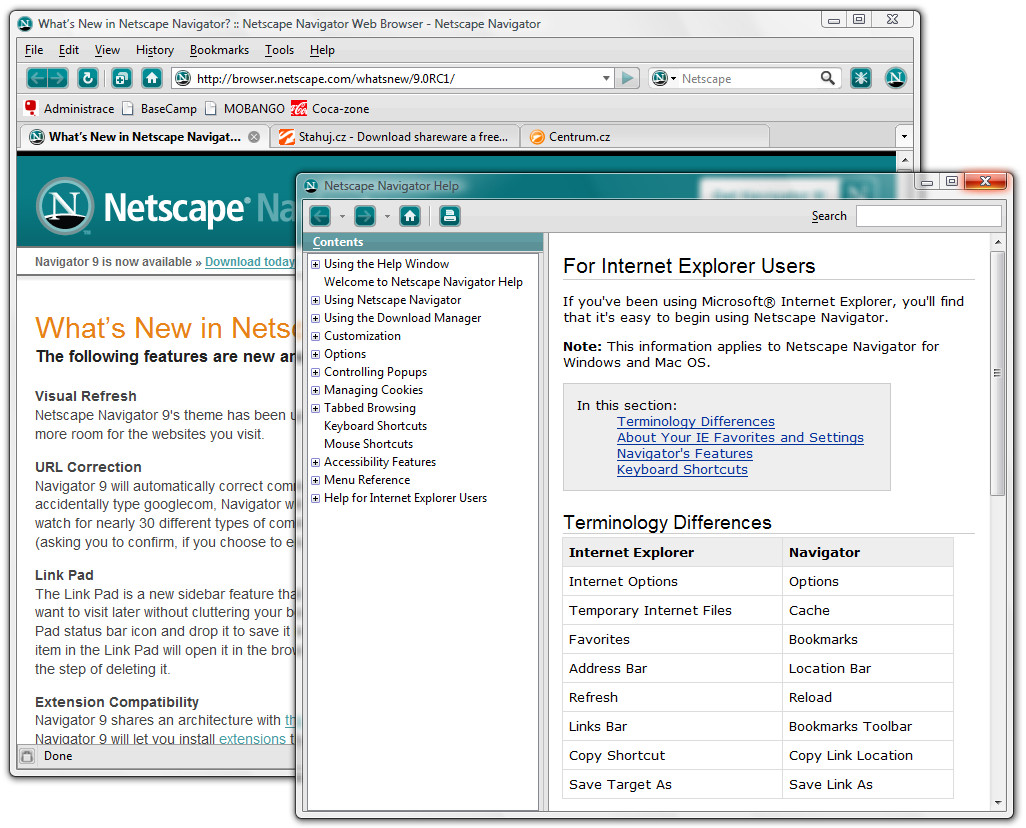The height and width of the screenshot is (828, 1026).
Task: Follow the Keyboard Shortcuts link in Help content
Action: [x=682, y=469]
